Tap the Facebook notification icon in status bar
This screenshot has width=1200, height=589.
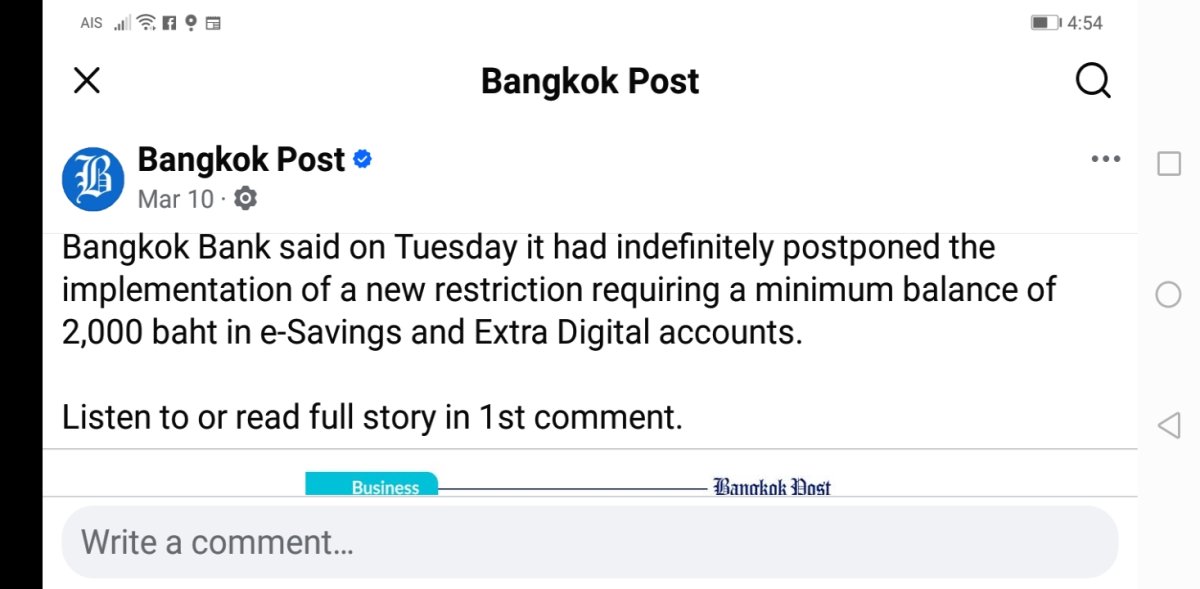click(x=168, y=22)
